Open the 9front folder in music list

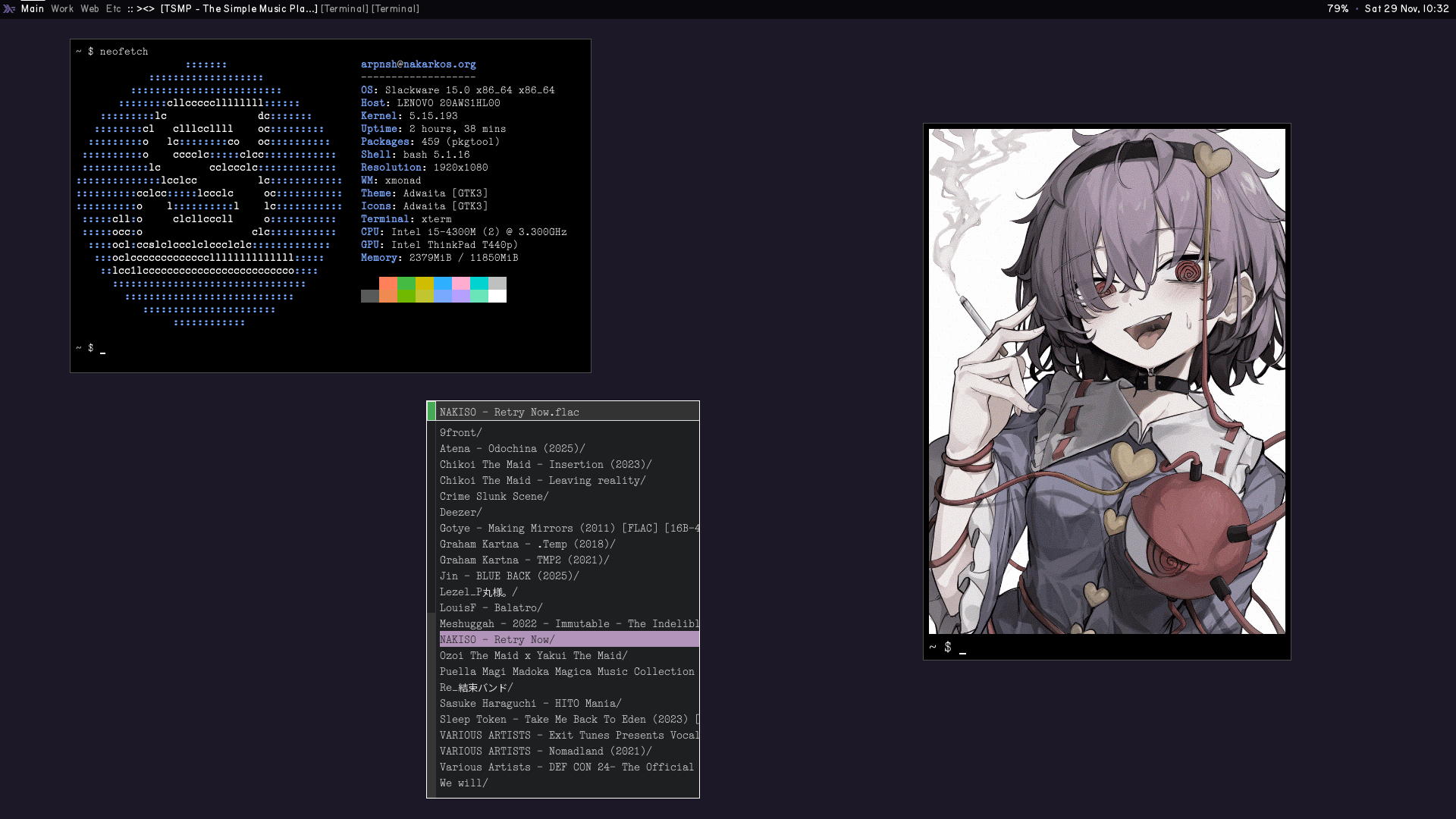(460, 433)
